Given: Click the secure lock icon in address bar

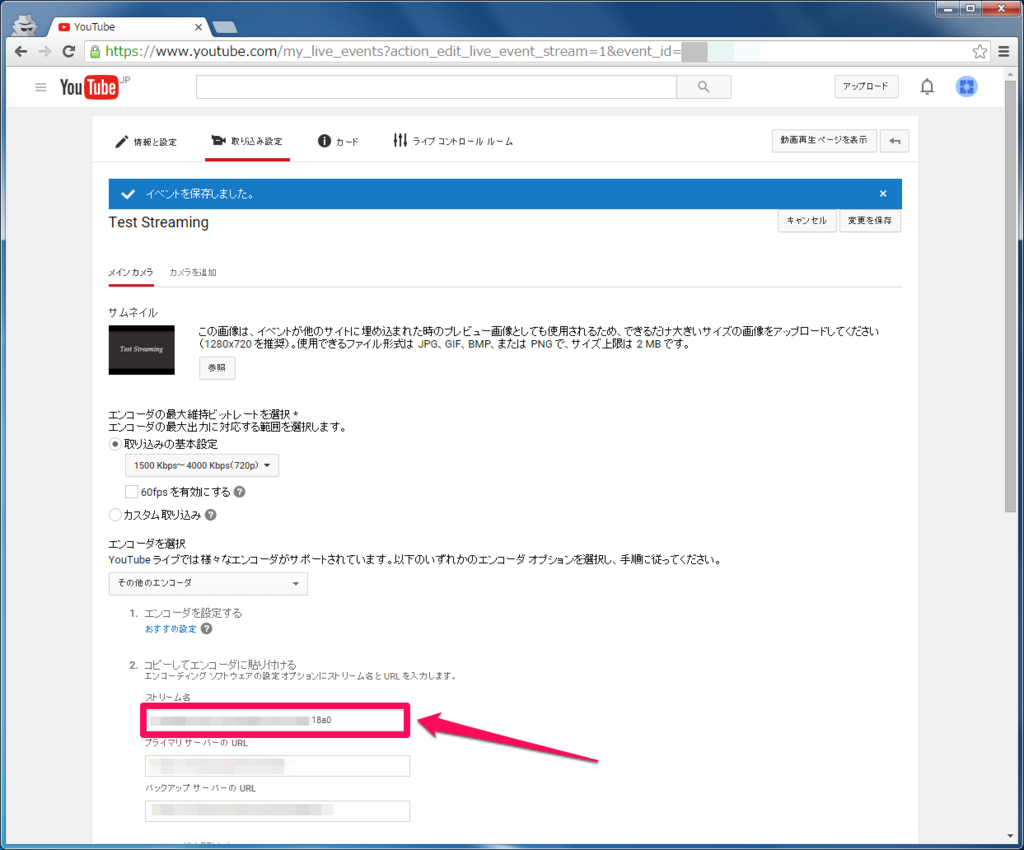Looking at the screenshot, I should [x=95, y=51].
